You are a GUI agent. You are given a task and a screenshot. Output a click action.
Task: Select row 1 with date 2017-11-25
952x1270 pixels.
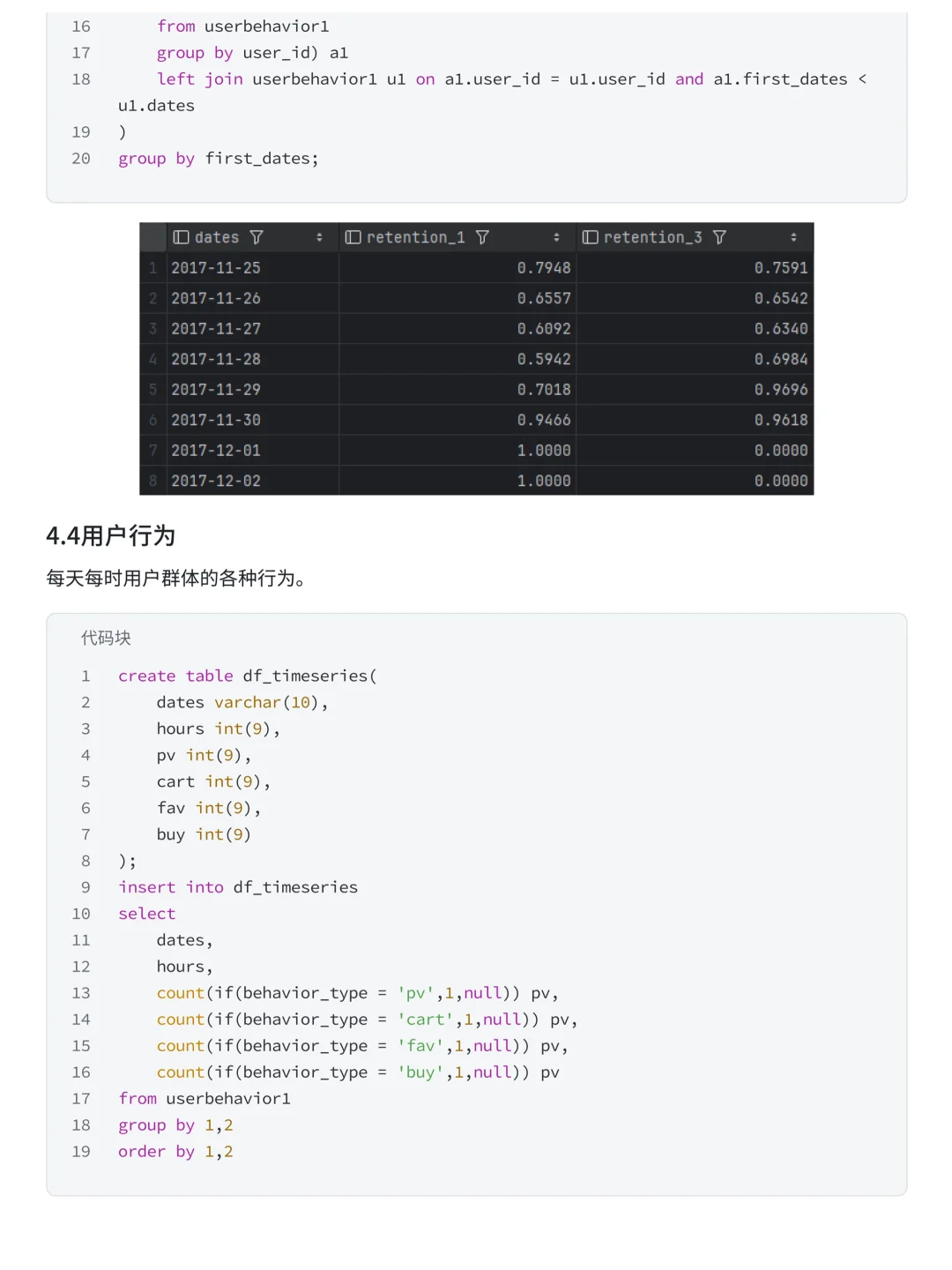pos(476,268)
